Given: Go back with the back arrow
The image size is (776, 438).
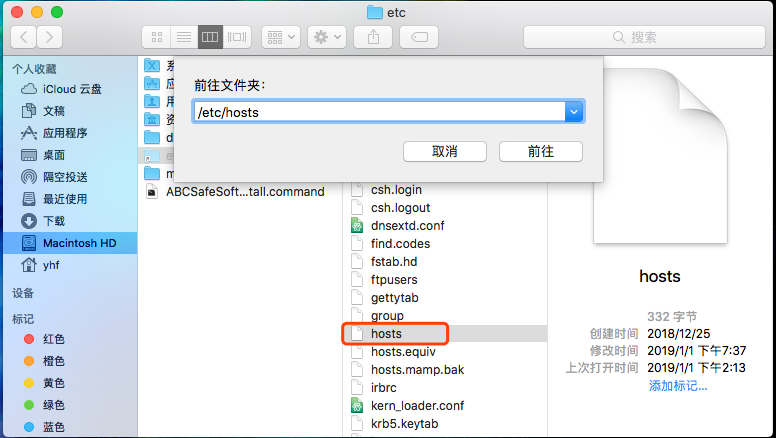Looking at the screenshot, I should pyautogui.click(x=24, y=37).
